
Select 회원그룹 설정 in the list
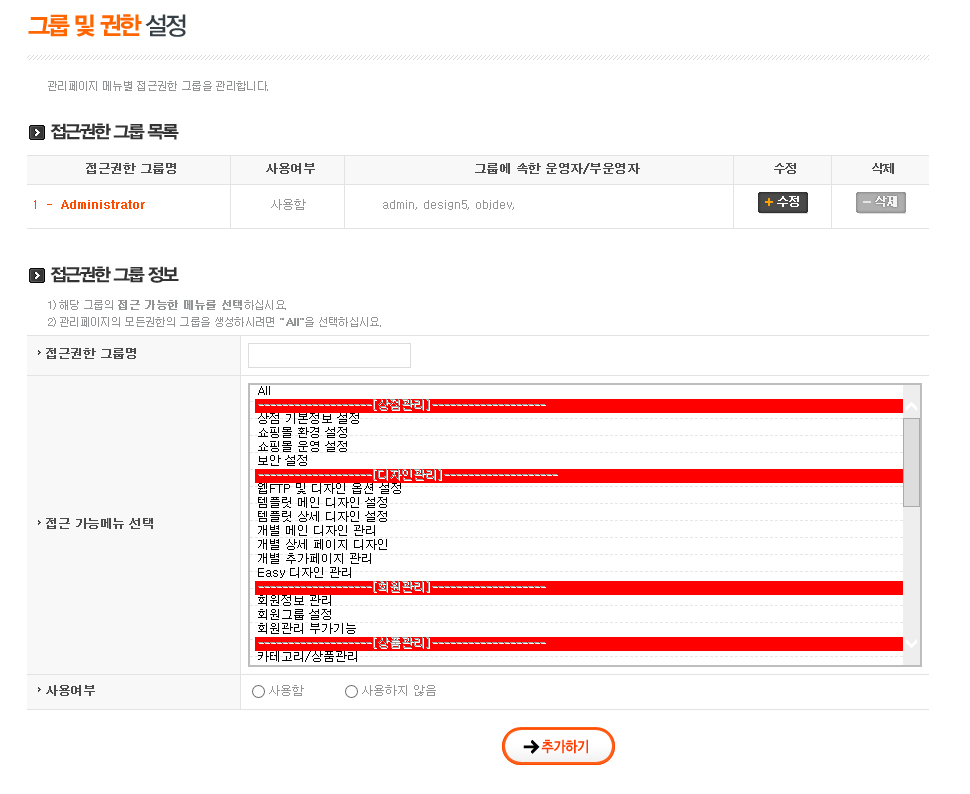[294, 614]
